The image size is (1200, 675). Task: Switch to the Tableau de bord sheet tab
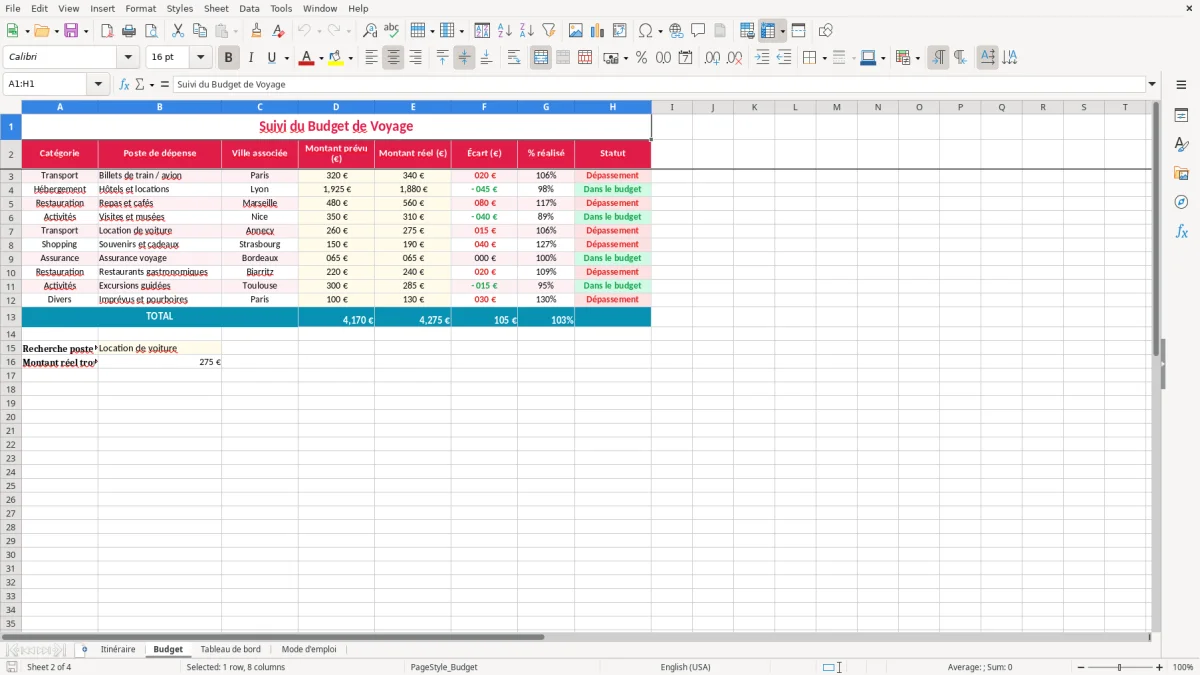pos(230,650)
